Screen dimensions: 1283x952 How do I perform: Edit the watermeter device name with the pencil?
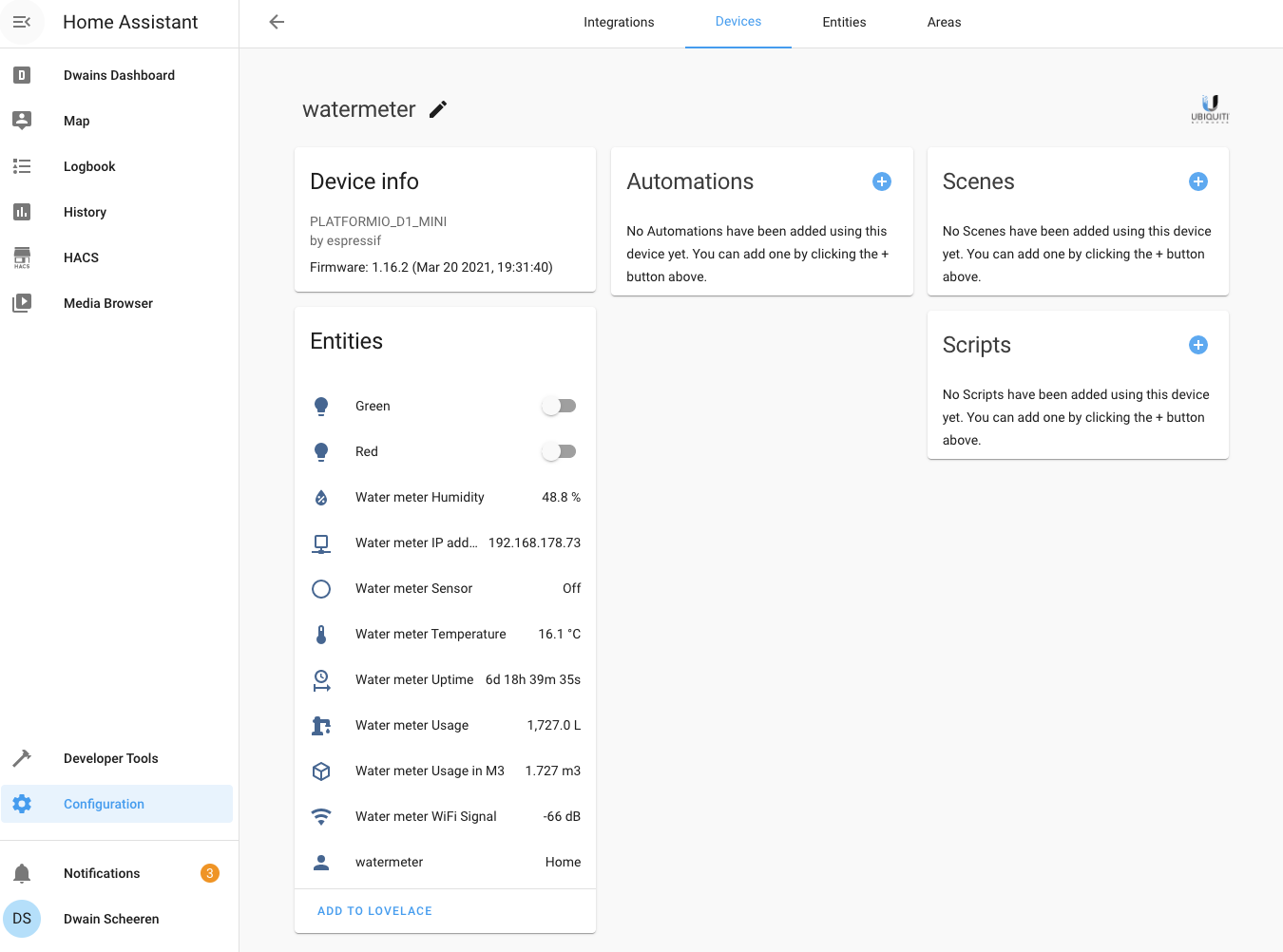(x=438, y=109)
